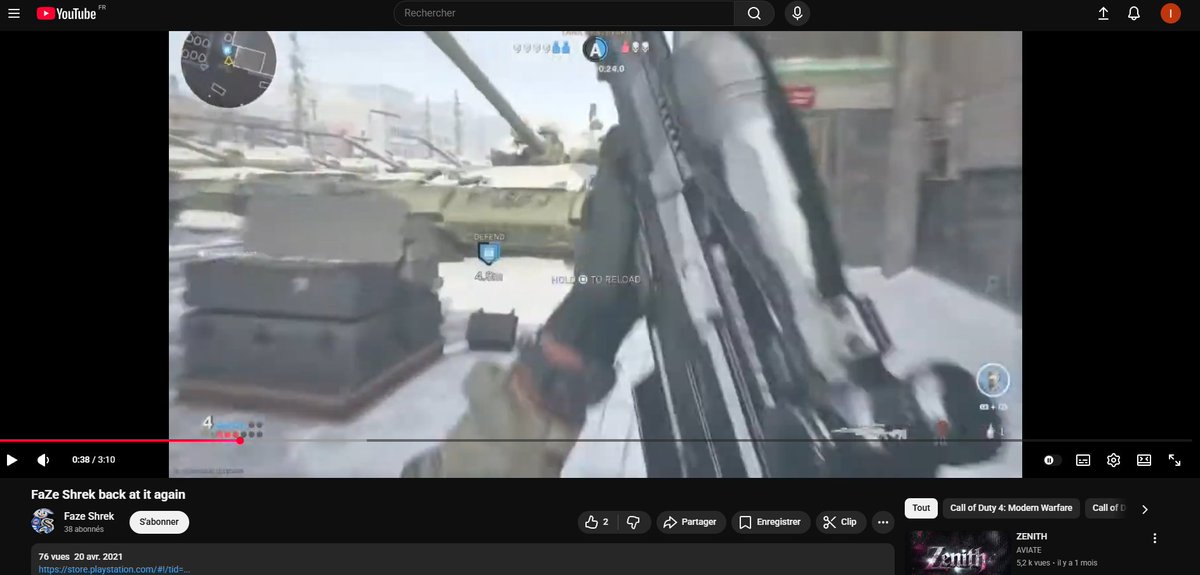Image resolution: width=1200 pixels, height=575 pixels.
Task: Click the 0:38 / 3:10 time display
Action: click(x=93, y=460)
